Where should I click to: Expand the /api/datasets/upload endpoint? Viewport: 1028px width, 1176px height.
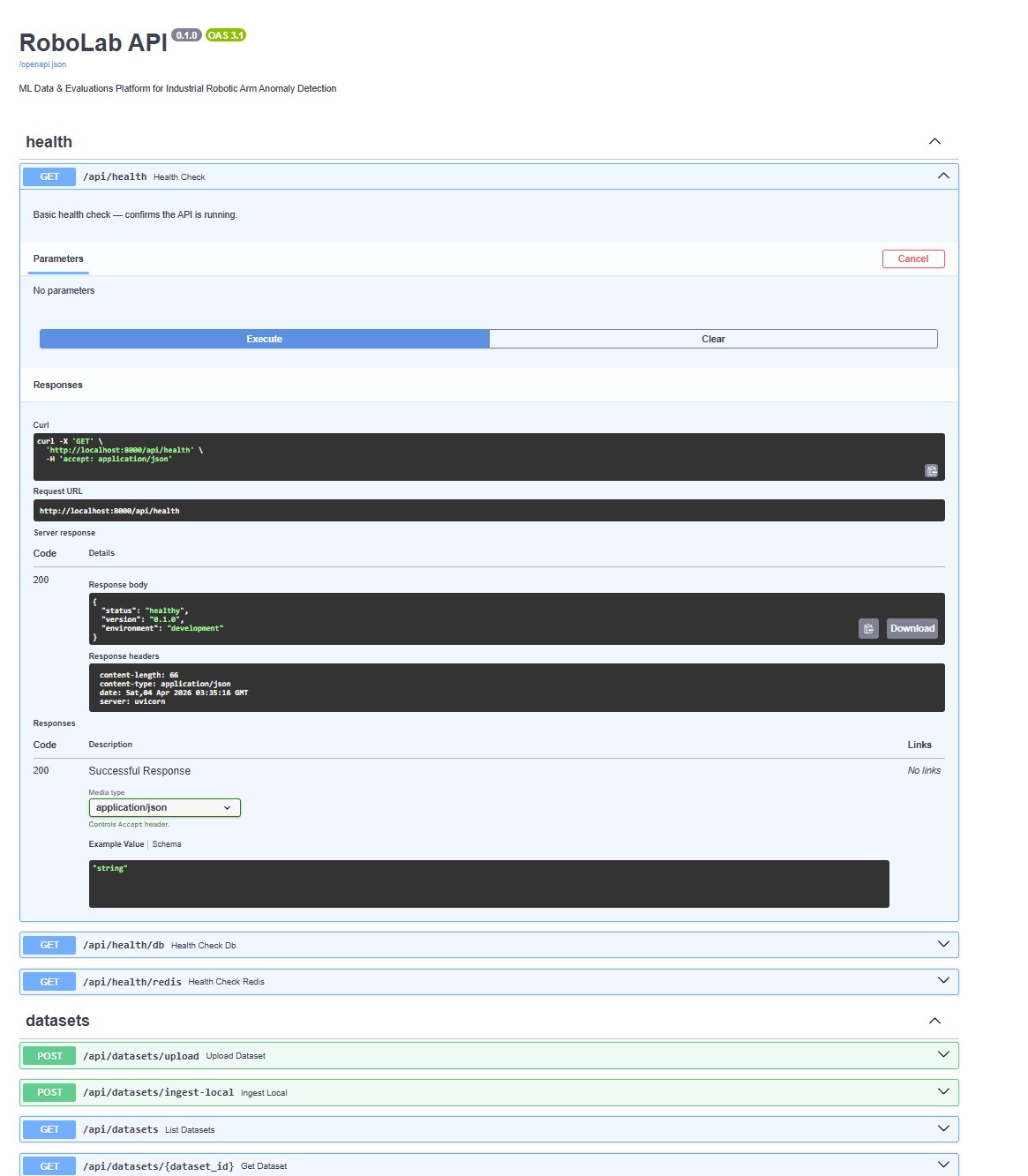click(x=943, y=1055)
